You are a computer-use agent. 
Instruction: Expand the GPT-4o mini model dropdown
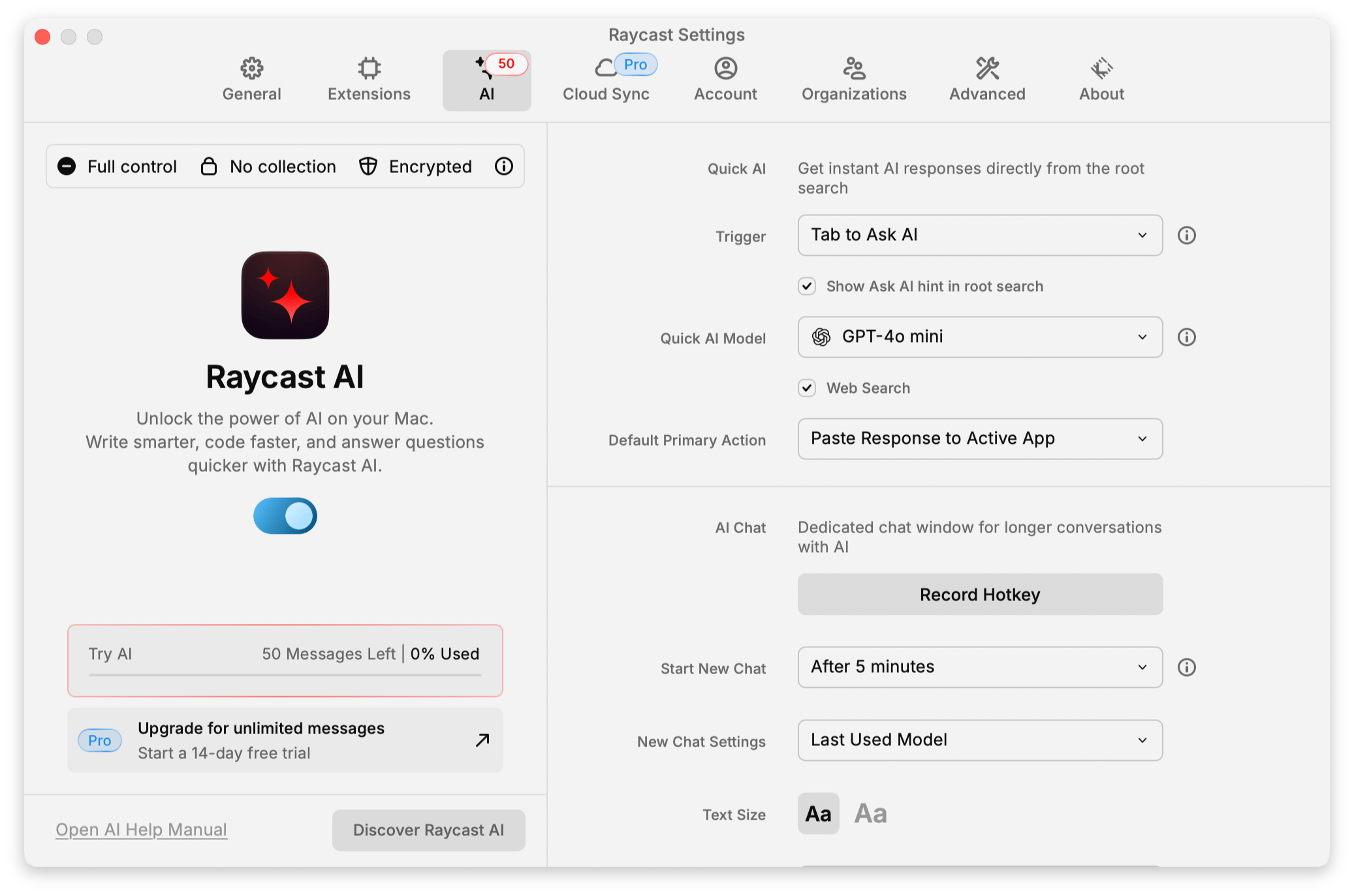[x=979, y=337]
